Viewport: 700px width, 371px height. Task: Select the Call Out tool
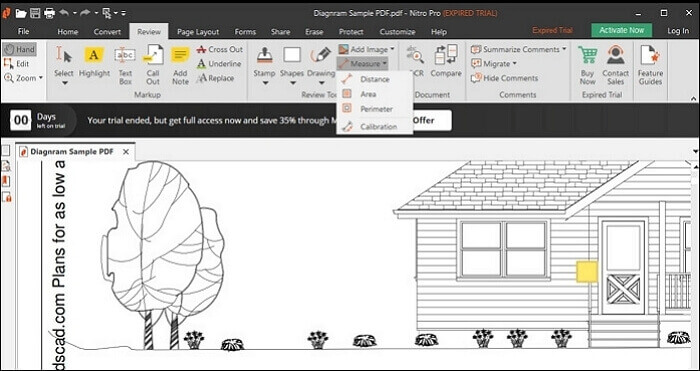[x=153, y=65]
